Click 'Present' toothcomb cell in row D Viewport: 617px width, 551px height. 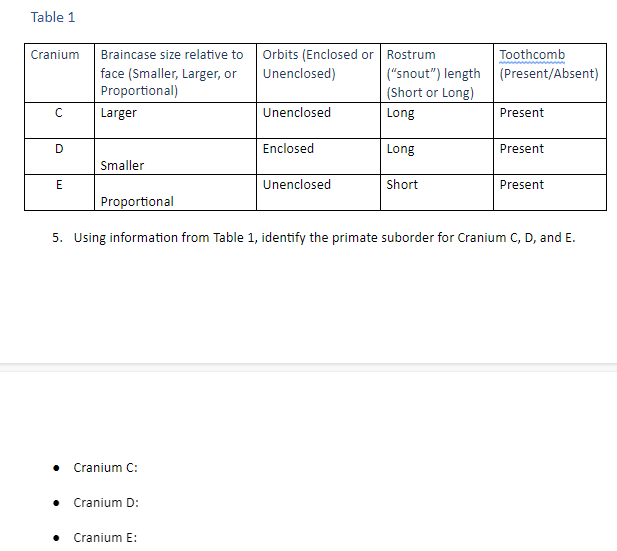pyautogui.click(x=550, y=156)
